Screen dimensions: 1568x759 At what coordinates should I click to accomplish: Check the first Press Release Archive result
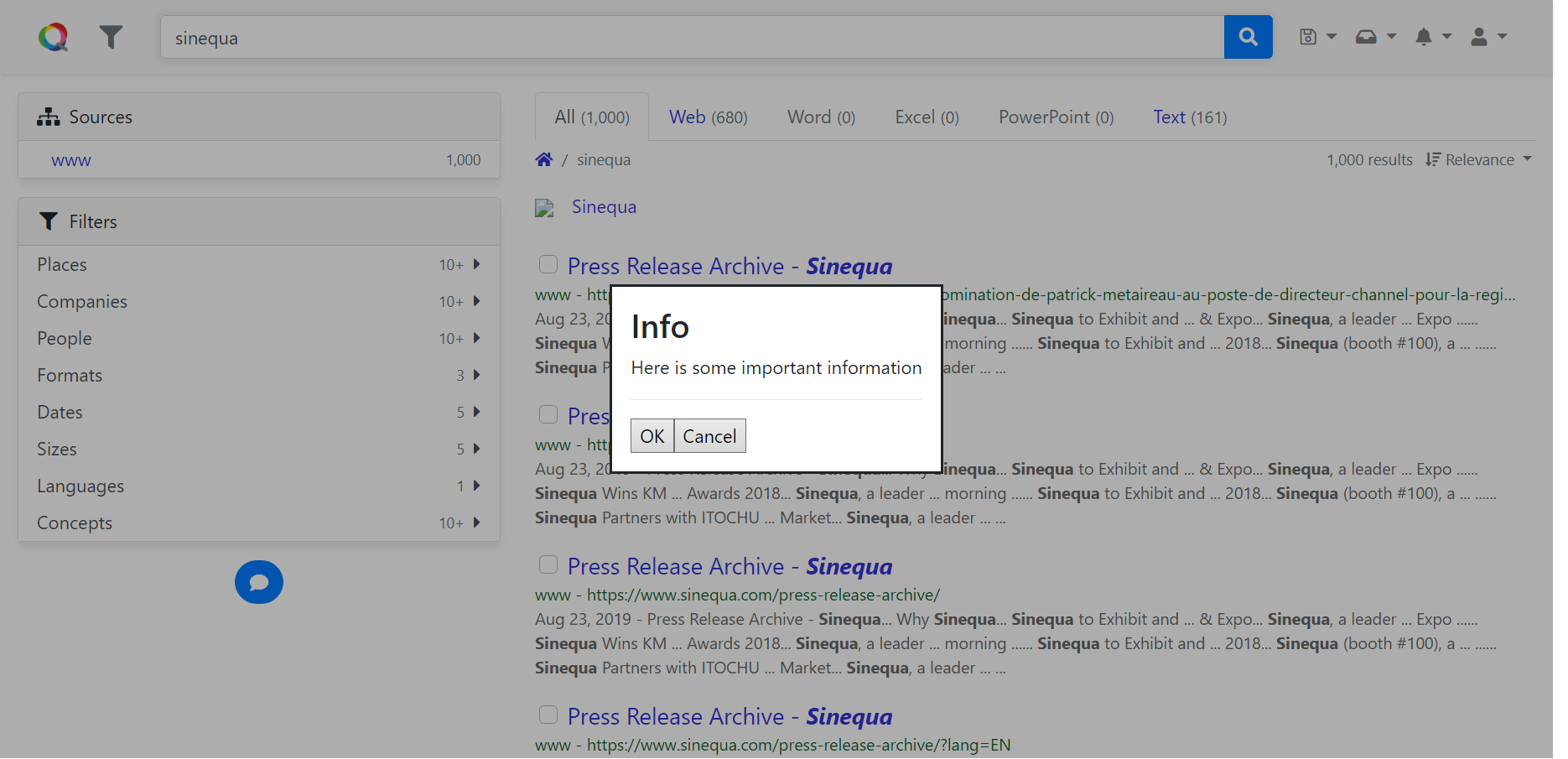click(x=548, y=265)
